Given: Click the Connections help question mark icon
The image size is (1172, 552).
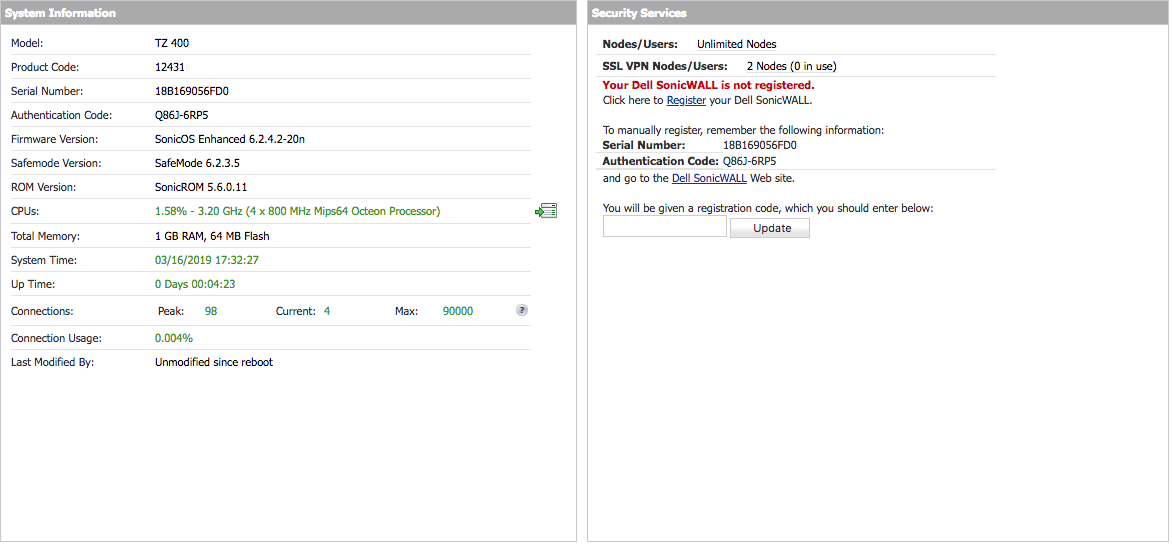Looking at the screenshot, I should [x=522, y=310].
